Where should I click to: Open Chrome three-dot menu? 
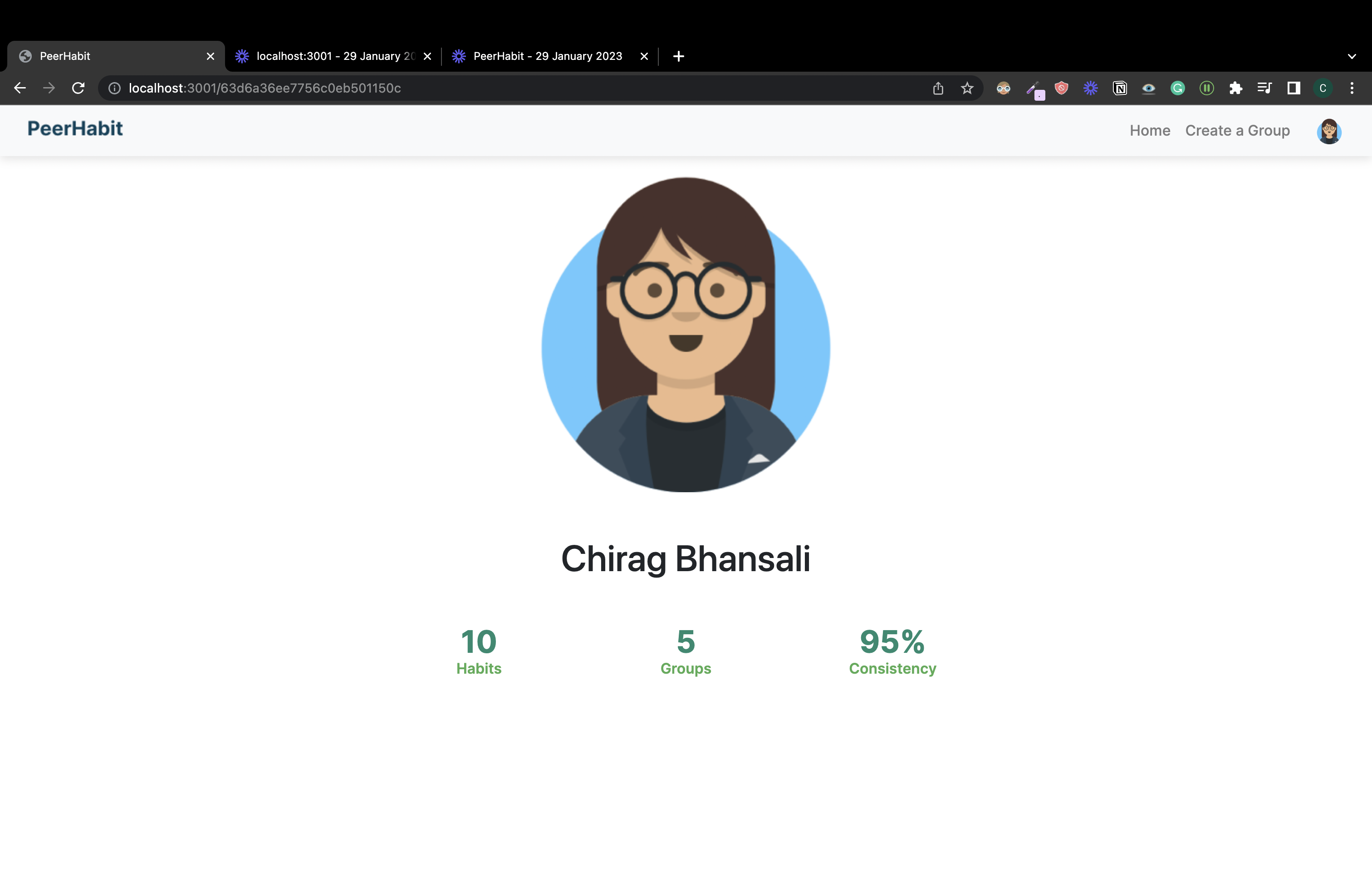coord(1352,88)
